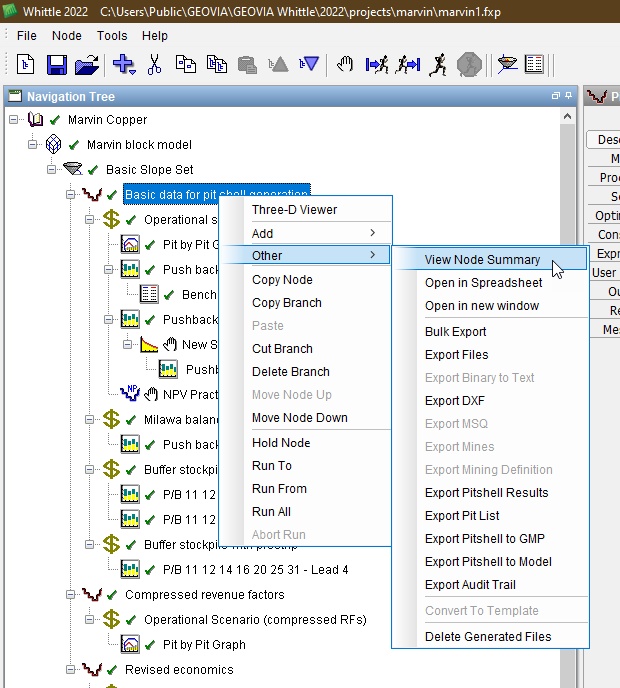This screenshot has height=688, width=620.
Task: Click the blue Move node down triangle icon
Action: 309,64
